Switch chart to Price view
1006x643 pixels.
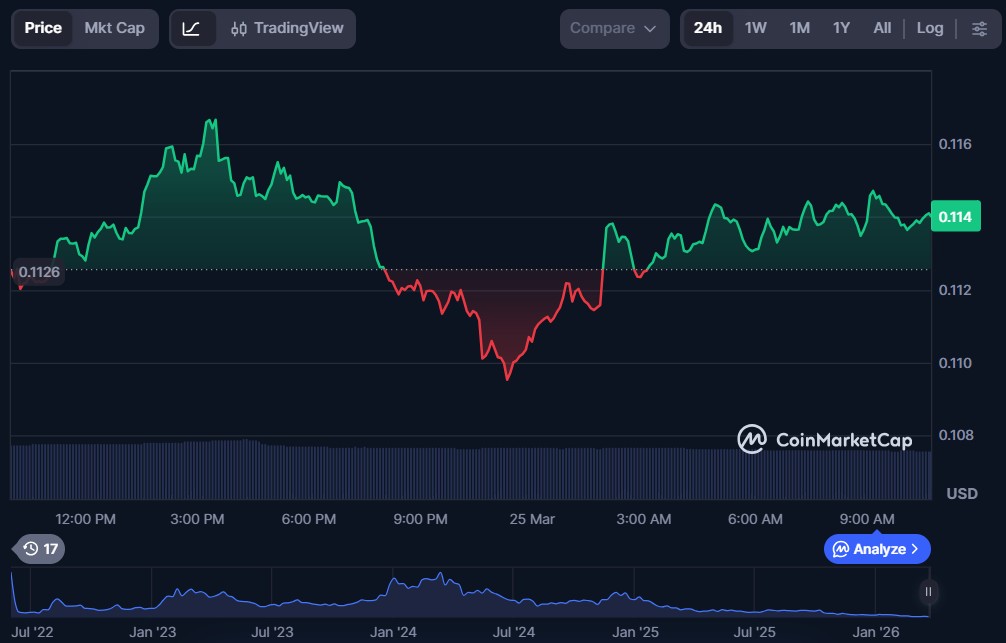[x=43, y=28]
